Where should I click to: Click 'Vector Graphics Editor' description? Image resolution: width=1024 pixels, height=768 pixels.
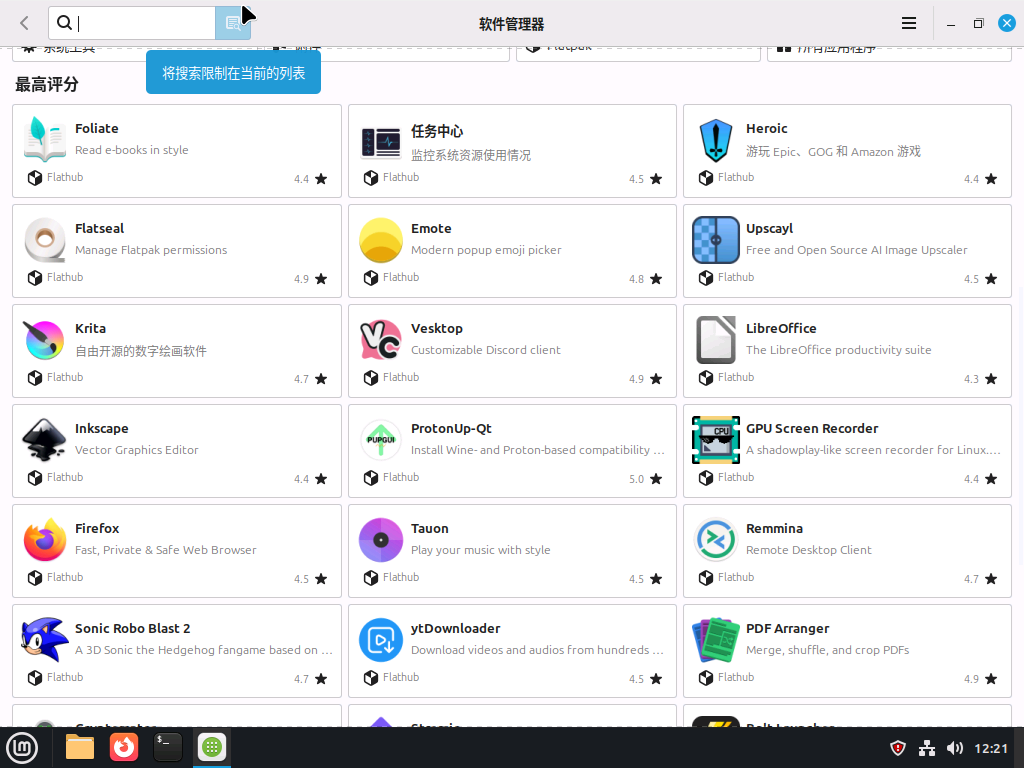(x=136, y=450)
